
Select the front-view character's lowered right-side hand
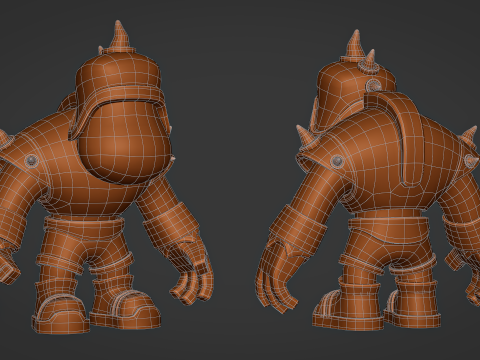(192, 270)
